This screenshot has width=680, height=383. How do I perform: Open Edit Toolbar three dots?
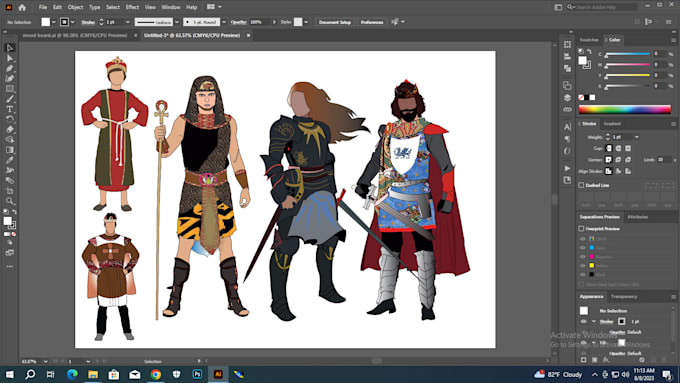pyautogui.click(x=10, y=266)
